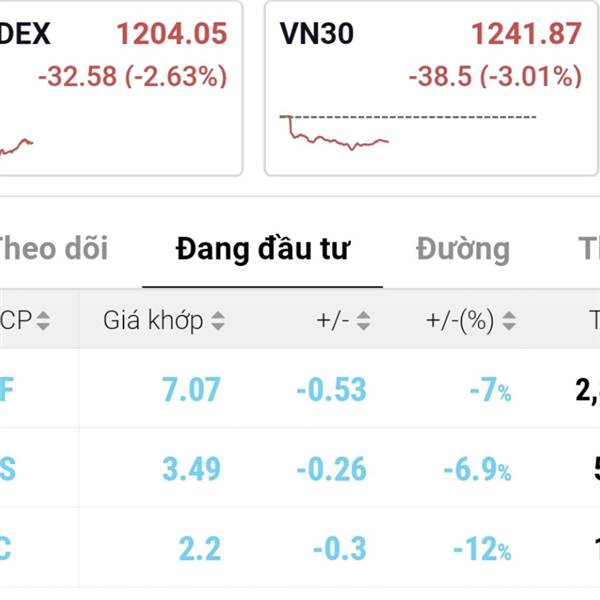Image resolution: width=600 pixels, height=600 pixels.
Task: Select the stock row priced 7.07
Action: (x=300, y=389)
